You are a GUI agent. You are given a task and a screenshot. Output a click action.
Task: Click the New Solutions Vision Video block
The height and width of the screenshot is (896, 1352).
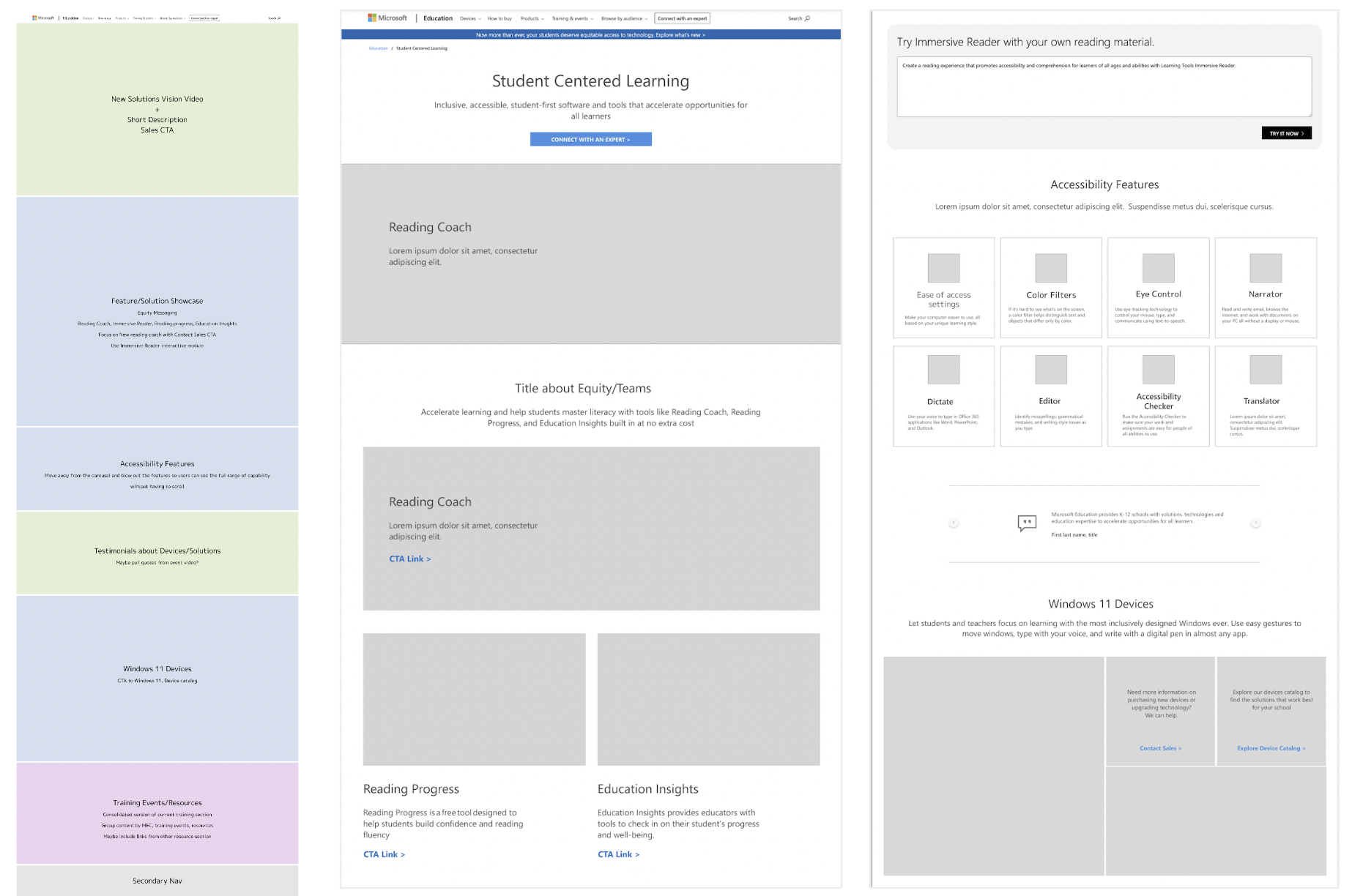pyautogui.click(x=157, y=110)
